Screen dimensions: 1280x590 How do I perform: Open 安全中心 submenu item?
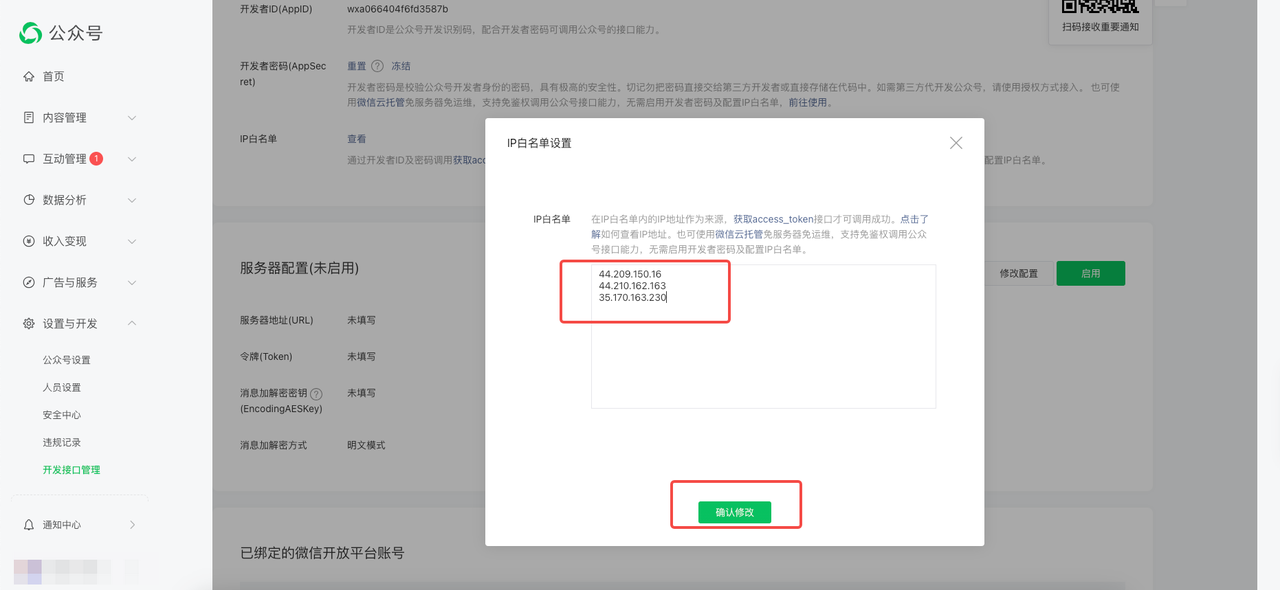pos(62,415)
